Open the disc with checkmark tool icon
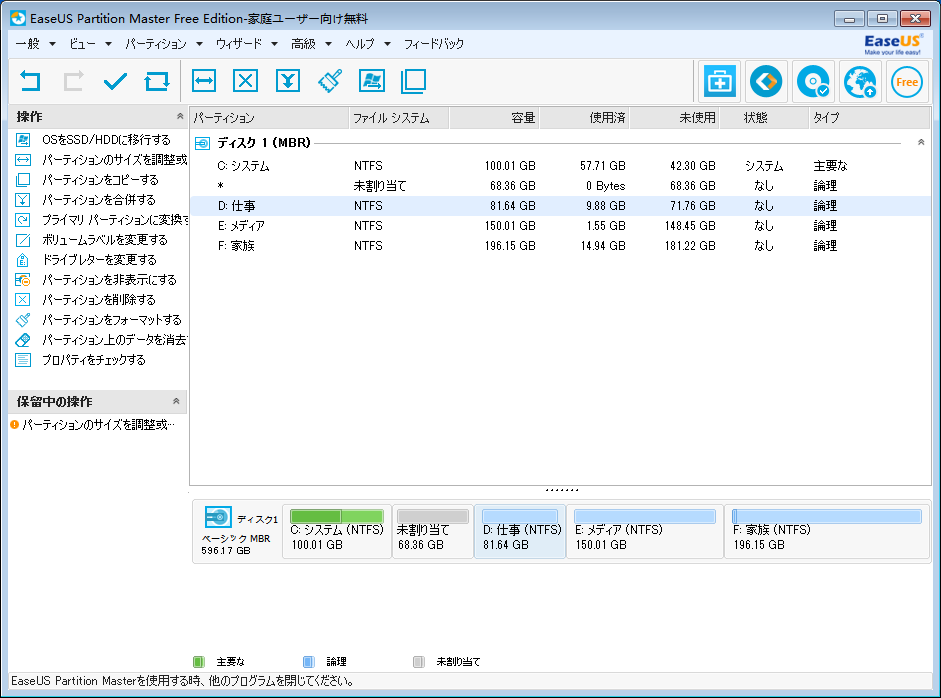 click(x=813, y=81)
